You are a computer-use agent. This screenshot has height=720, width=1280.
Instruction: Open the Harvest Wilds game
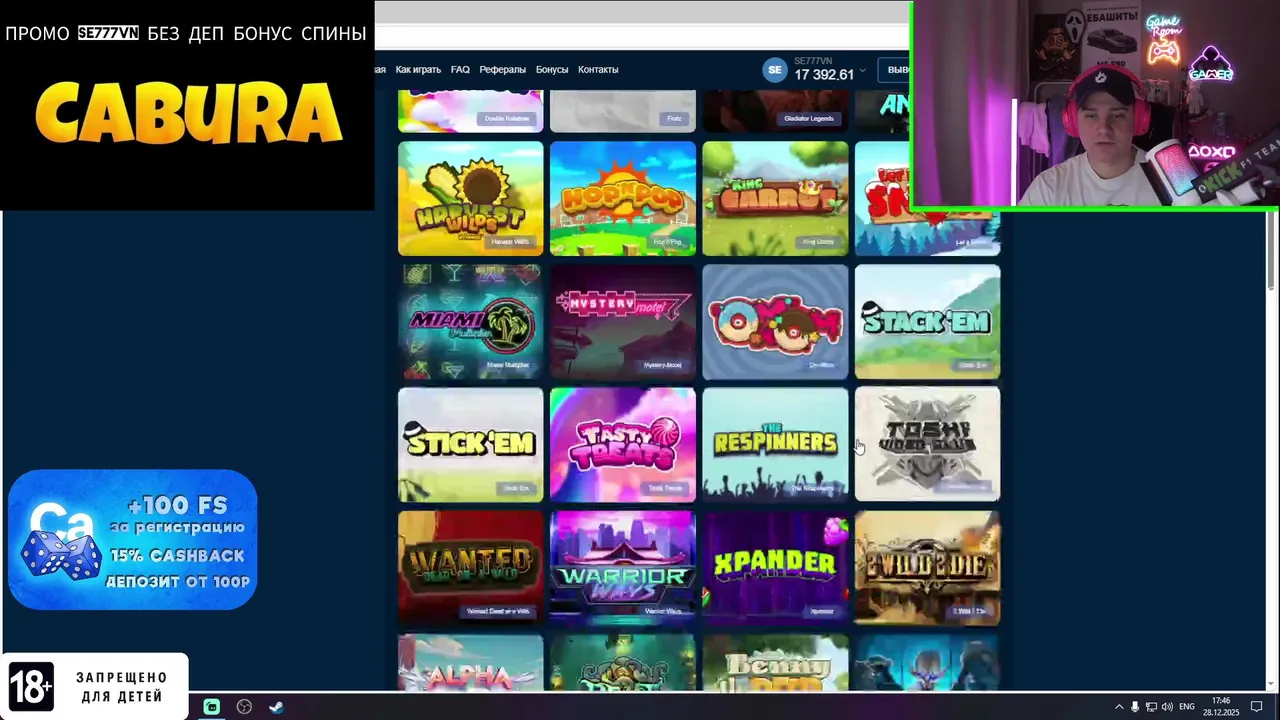(470, 198)
